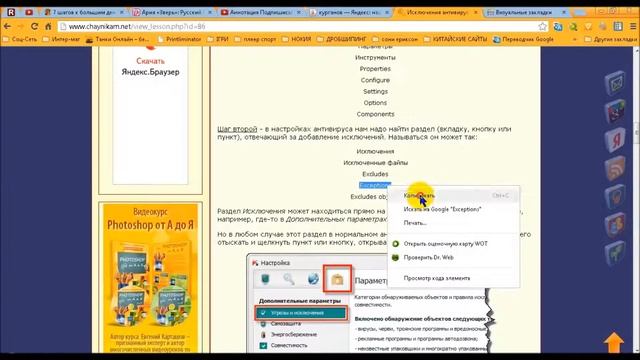The image size is (640, 360).
Task: Open the 'ДРОБШИПИНГ' bookmark folder
Action: 342,39
